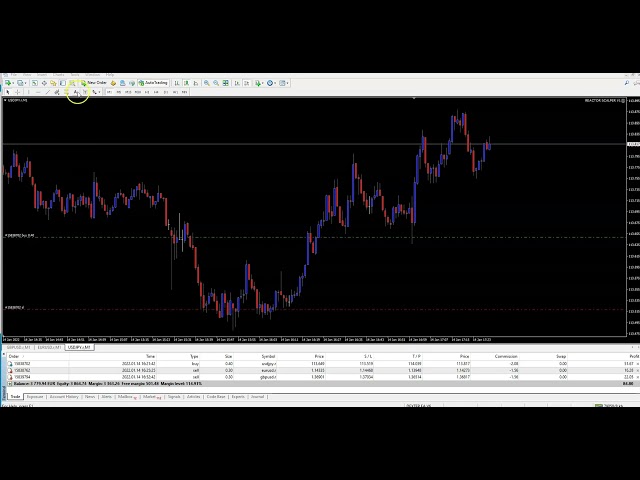Click the zoom out chart icon

point(217,83)
